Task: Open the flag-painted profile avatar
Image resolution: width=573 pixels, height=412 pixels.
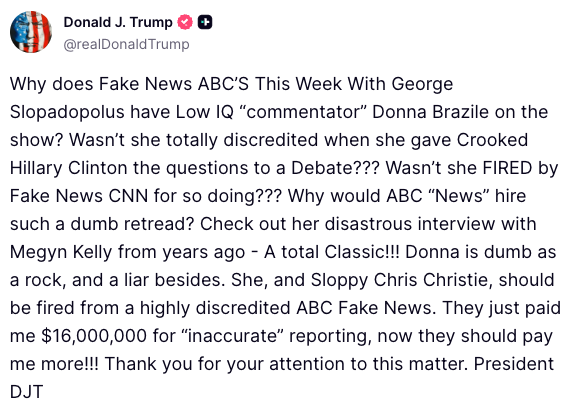Action: coord(31,32)
